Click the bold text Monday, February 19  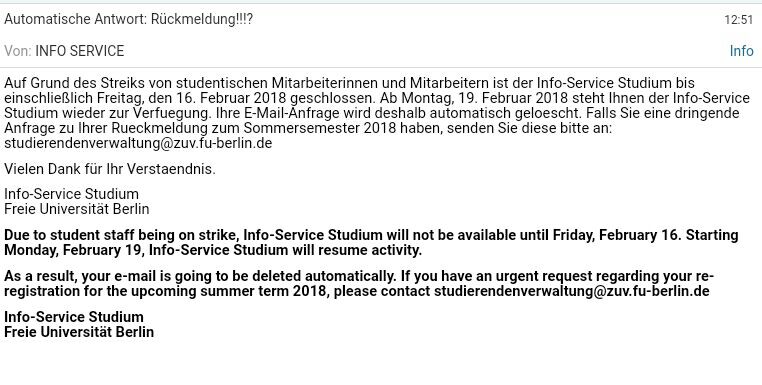click(x=74, y=250)
